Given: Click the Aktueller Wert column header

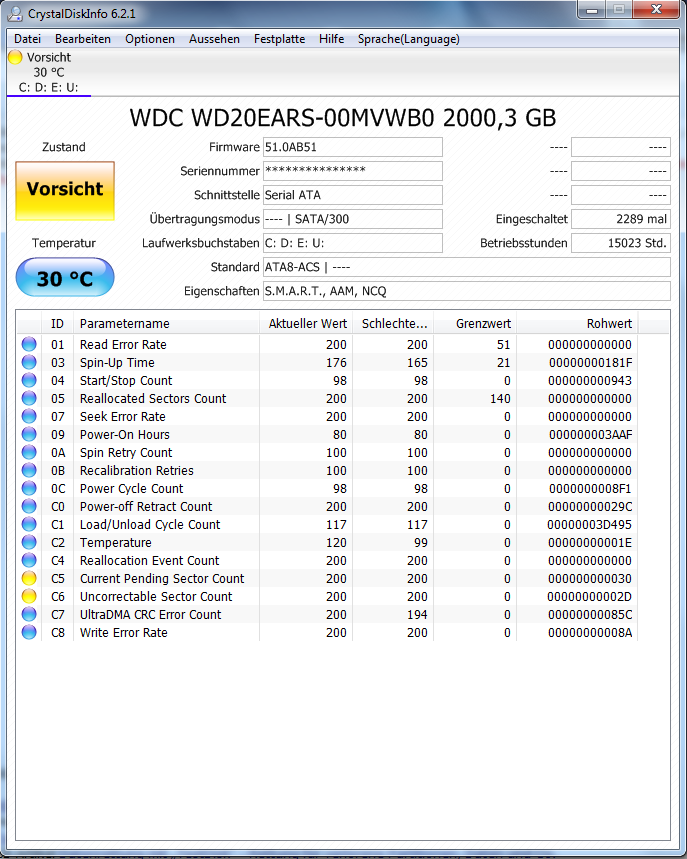Looking at the screenshot, I should (x=306, y=324).
